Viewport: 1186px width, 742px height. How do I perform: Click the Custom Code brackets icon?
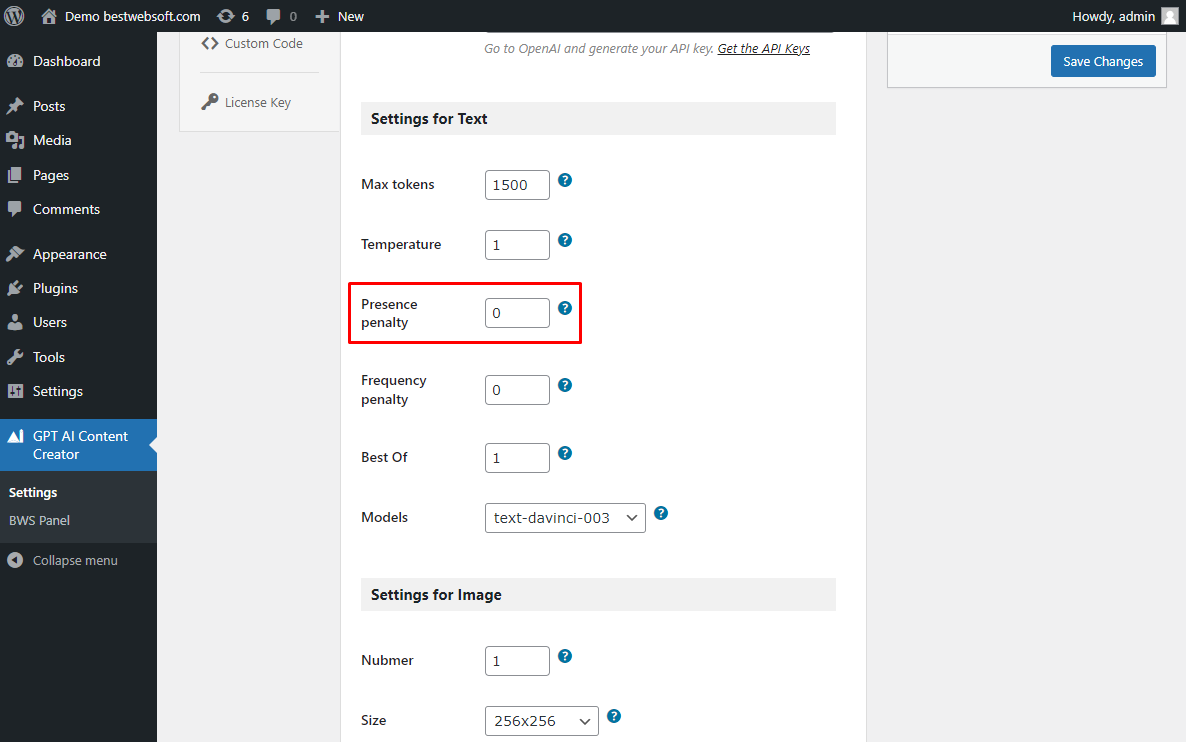click(x=210, y=44)
